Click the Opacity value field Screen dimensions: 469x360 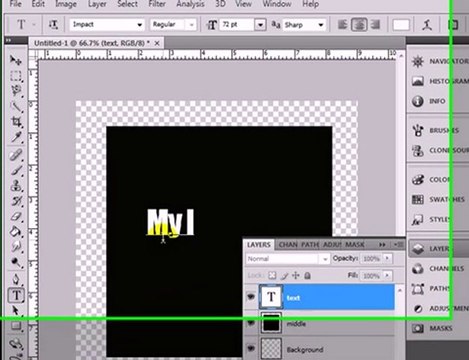coord(371,259)
